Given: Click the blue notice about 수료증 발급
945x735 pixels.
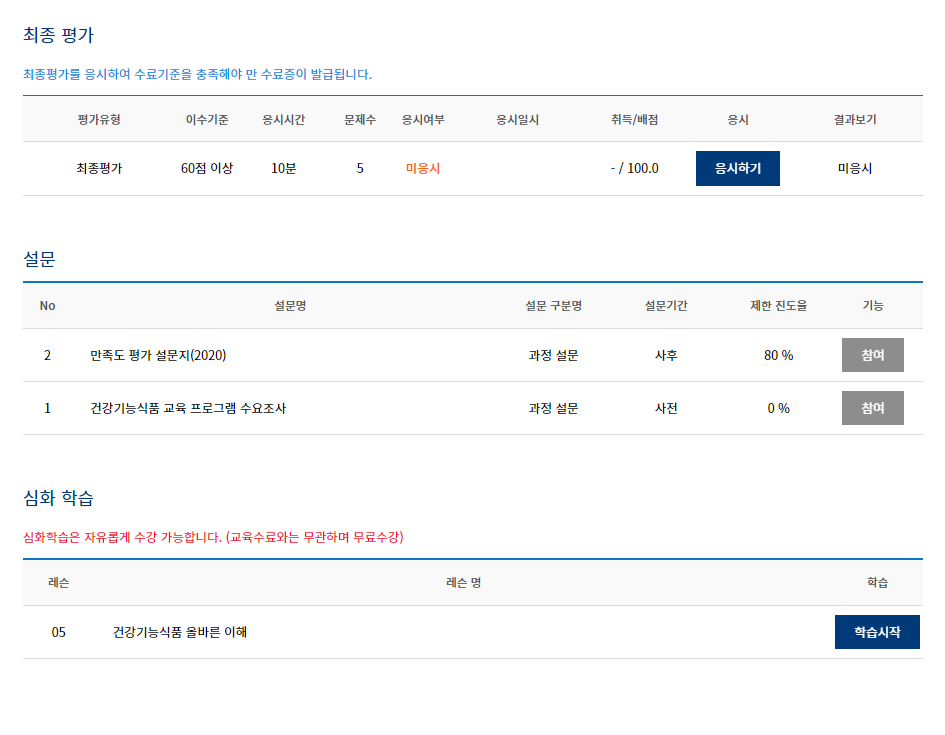Looking at the screenshot, I should click(x=198, y=74).
